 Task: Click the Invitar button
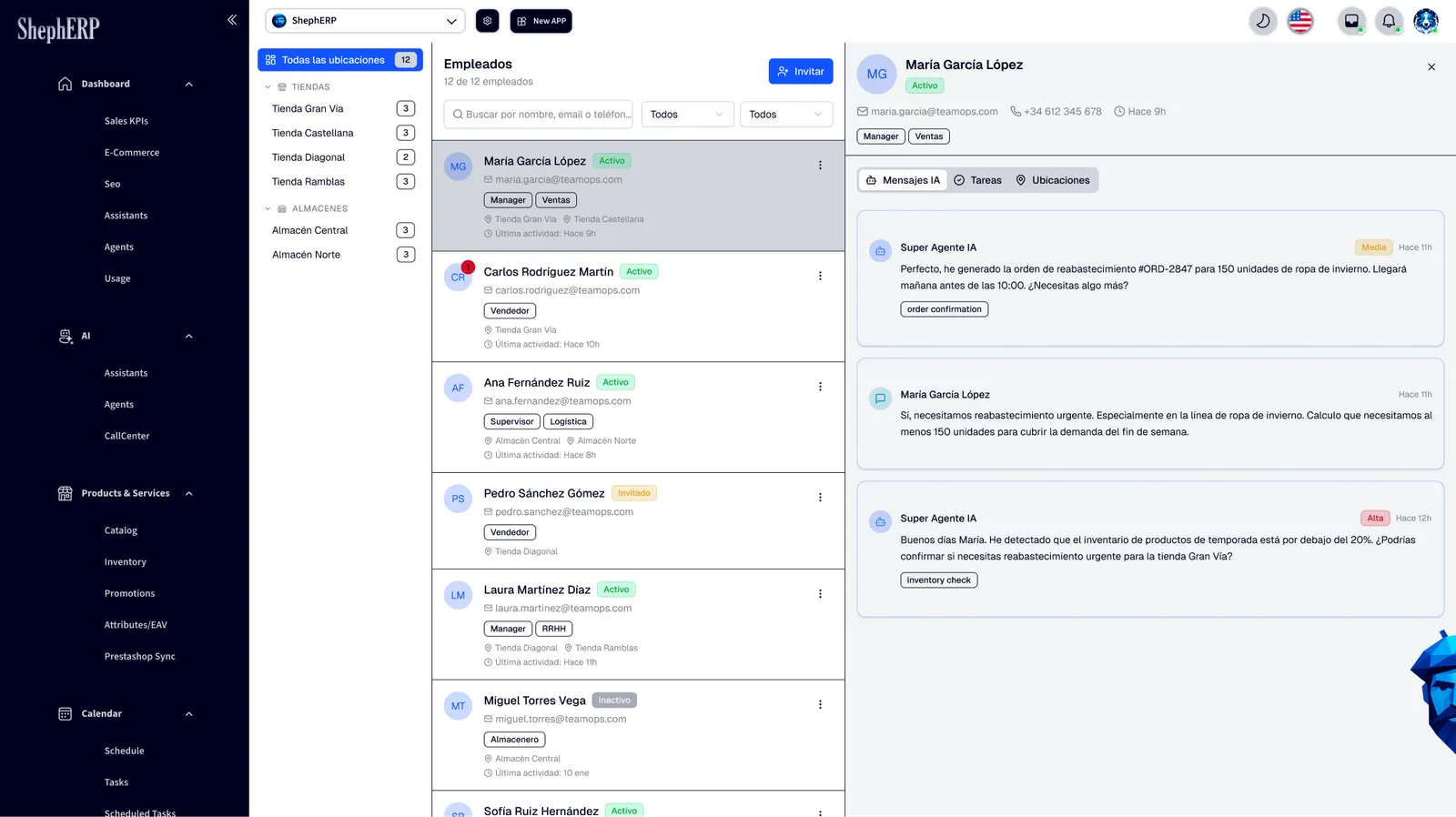pyautogui.click(x=801, y=72)
